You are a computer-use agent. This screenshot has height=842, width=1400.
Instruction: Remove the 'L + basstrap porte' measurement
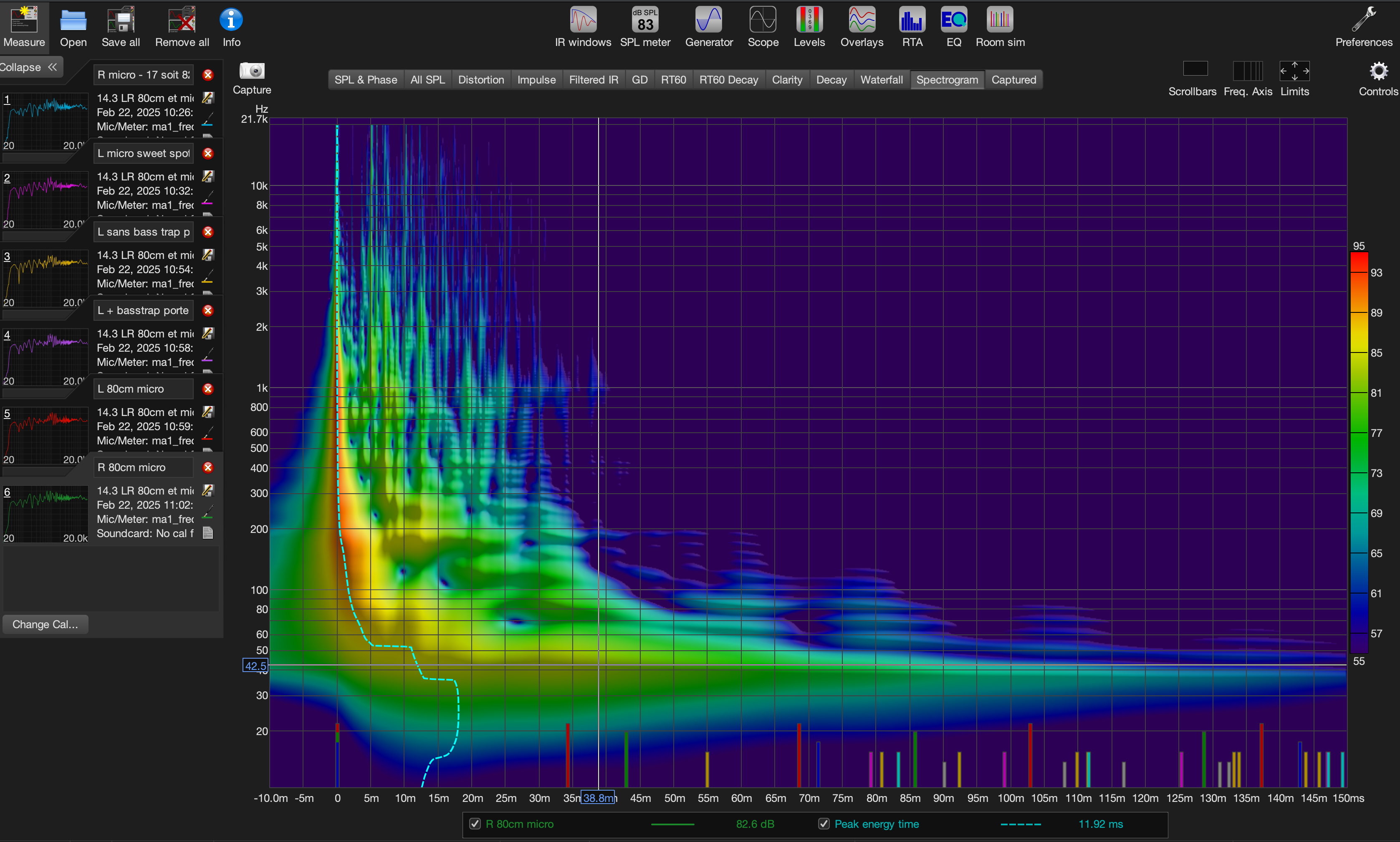208,310
